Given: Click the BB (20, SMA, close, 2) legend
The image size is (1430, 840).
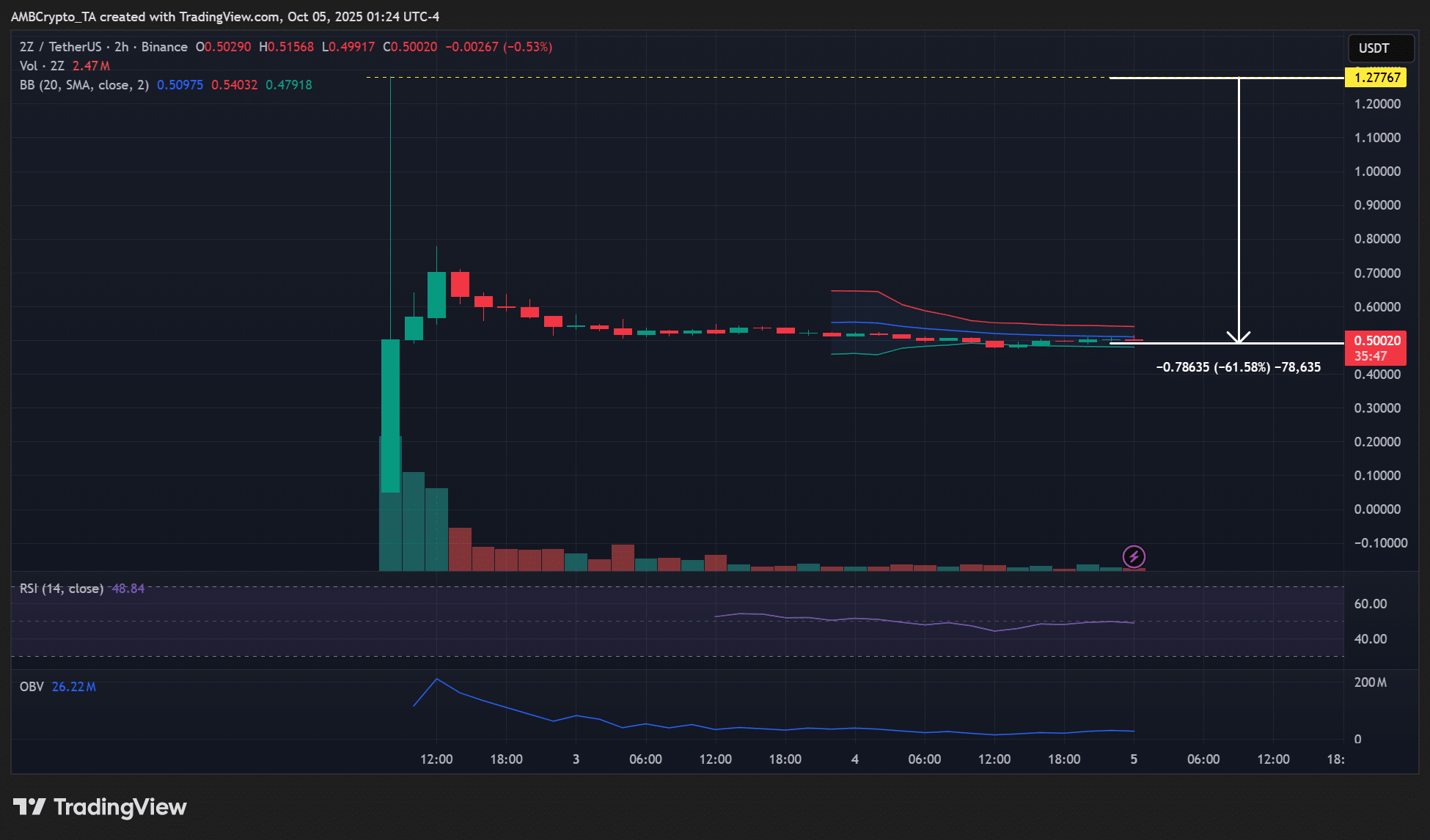Looking at the screenshot, I should [84, 85].
